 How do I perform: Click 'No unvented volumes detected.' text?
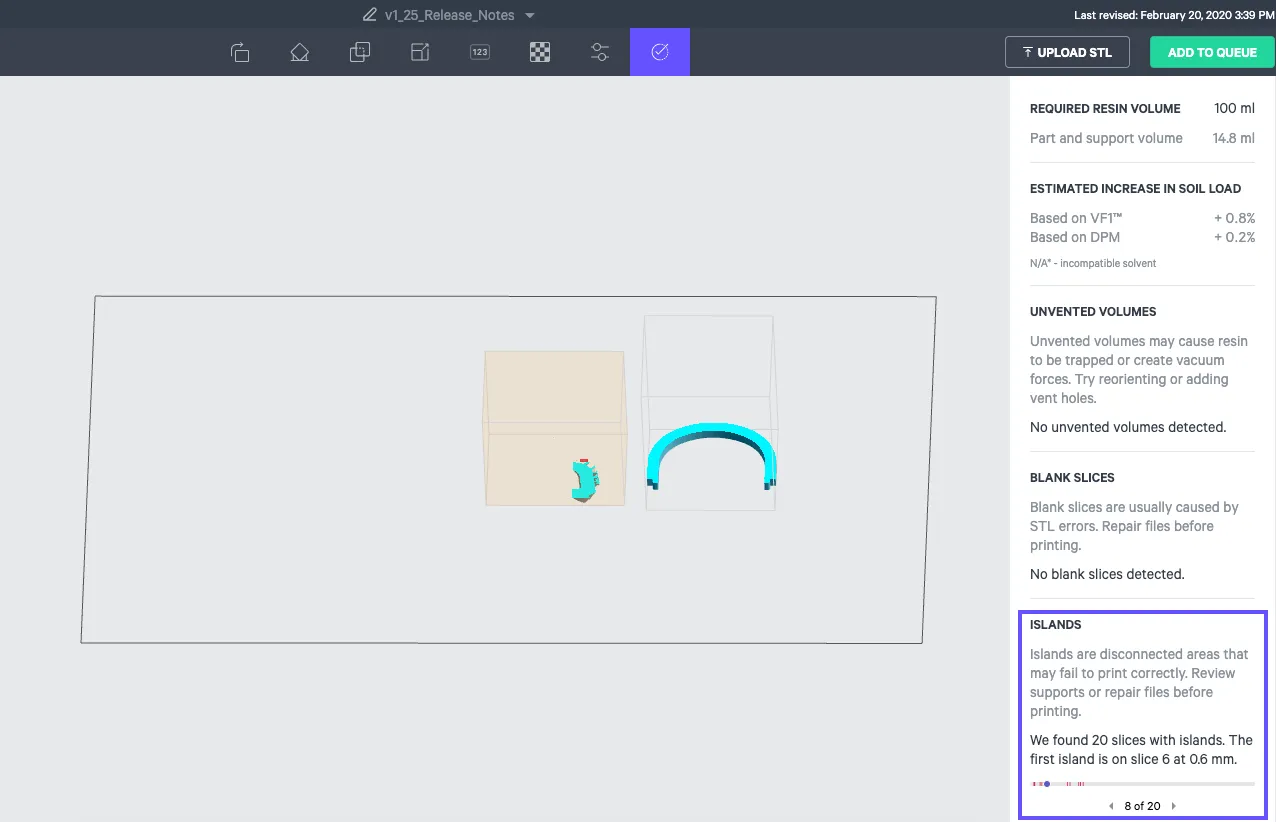point(1128,427)
